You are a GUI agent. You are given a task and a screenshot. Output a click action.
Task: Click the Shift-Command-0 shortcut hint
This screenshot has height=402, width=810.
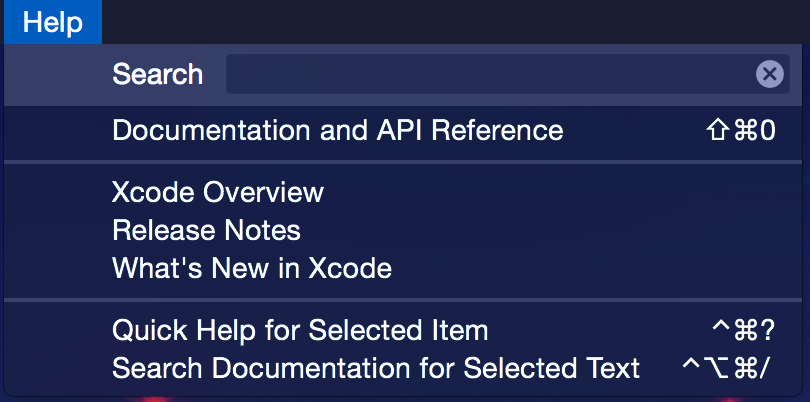740,131
